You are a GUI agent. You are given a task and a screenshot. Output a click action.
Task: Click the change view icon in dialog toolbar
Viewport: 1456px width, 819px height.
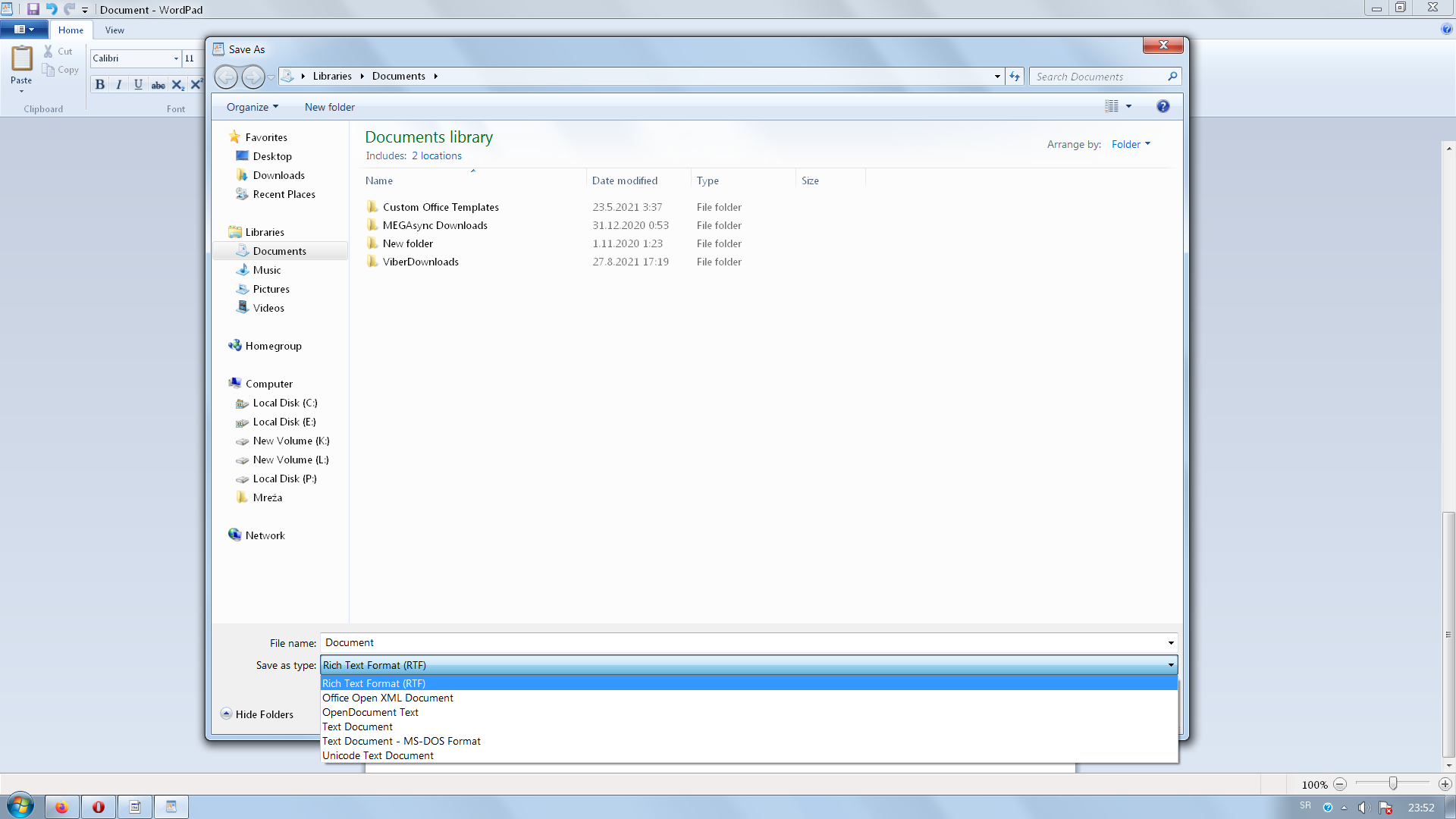point(1112,107)
